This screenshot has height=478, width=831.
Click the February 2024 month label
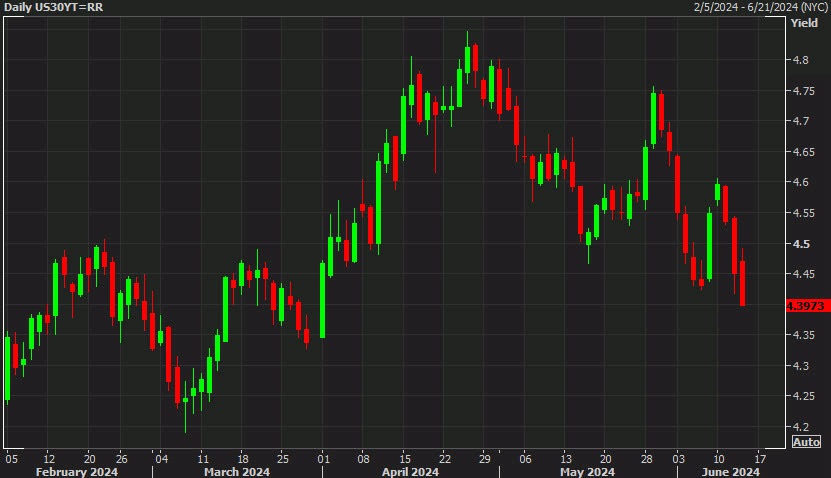coord(75,471)
